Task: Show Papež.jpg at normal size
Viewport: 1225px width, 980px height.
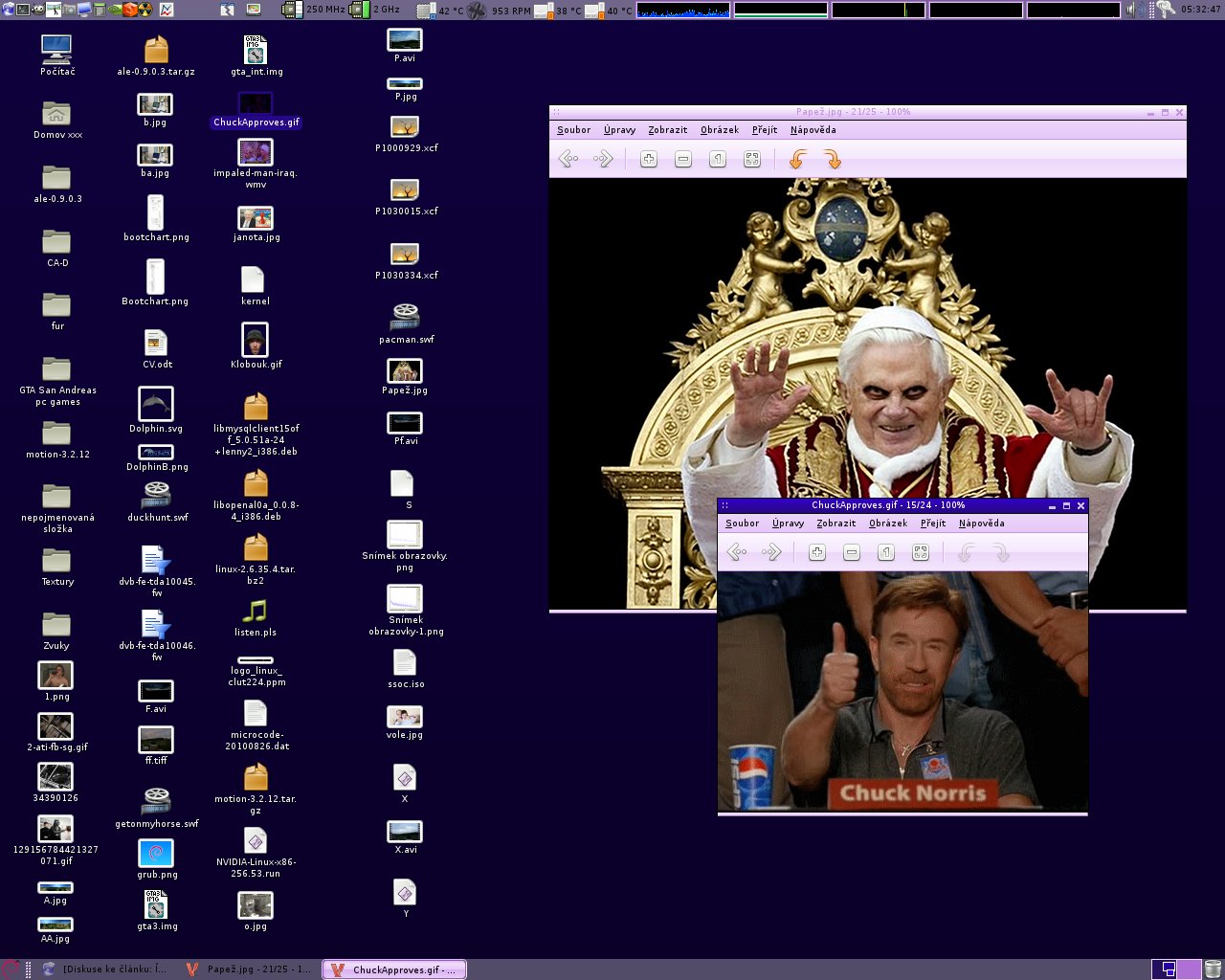Action: coord(718,159)
